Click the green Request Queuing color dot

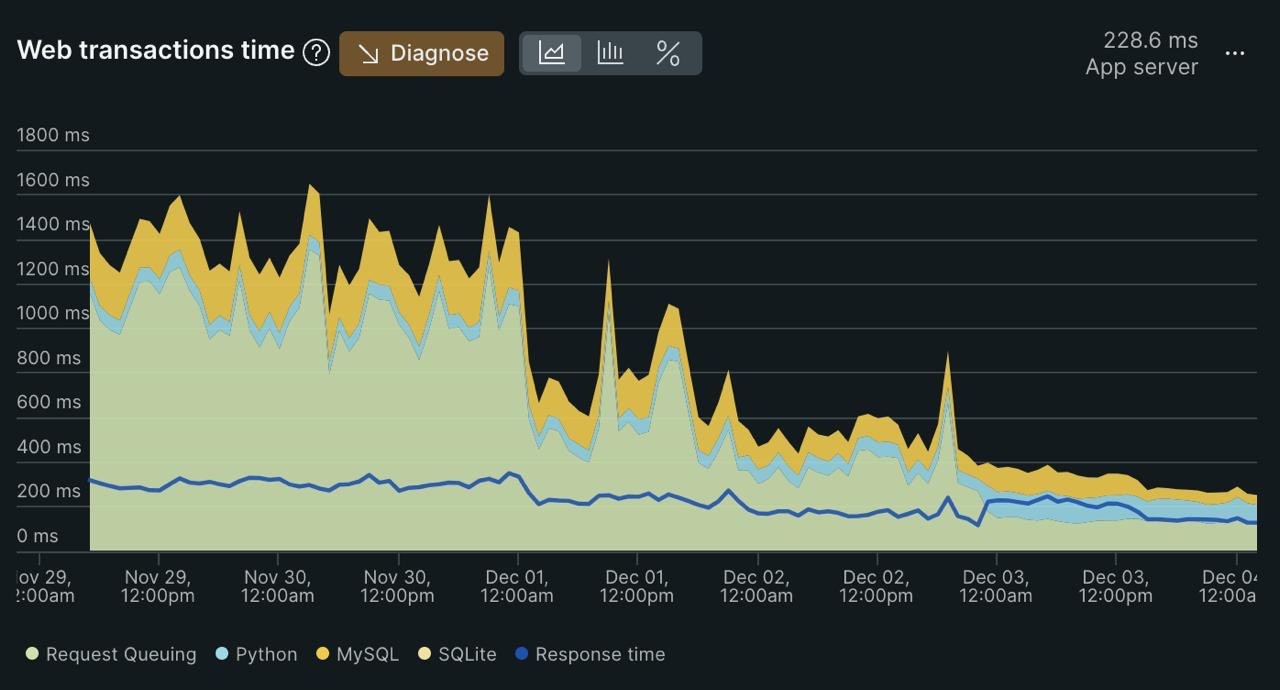tap(33, 654)
